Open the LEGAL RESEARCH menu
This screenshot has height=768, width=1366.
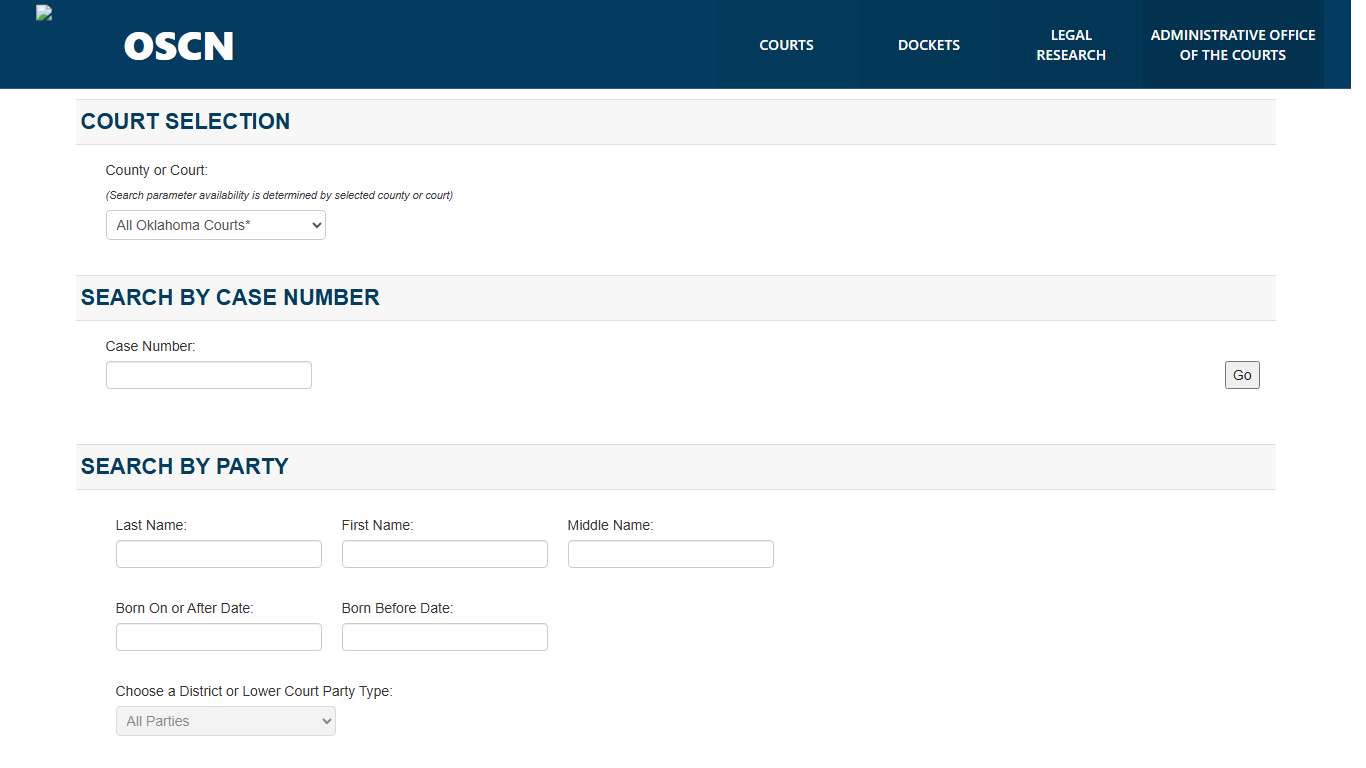click(1071, 44)
